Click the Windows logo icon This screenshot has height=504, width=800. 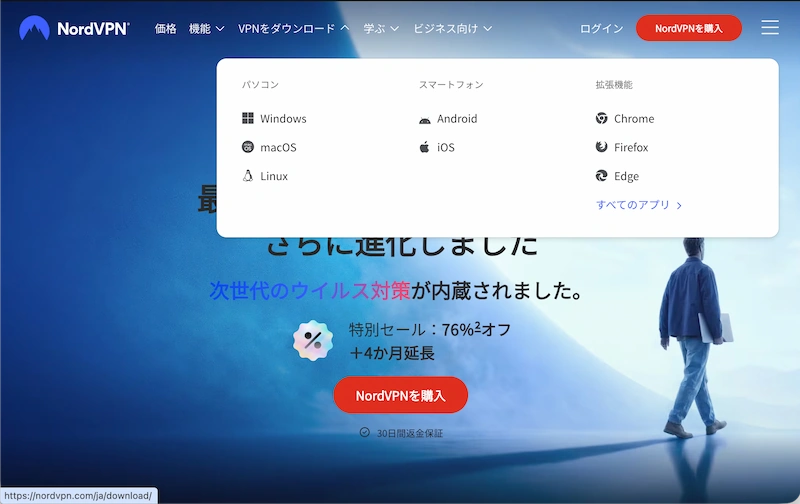pyautogui.click(x=247, y=118)
